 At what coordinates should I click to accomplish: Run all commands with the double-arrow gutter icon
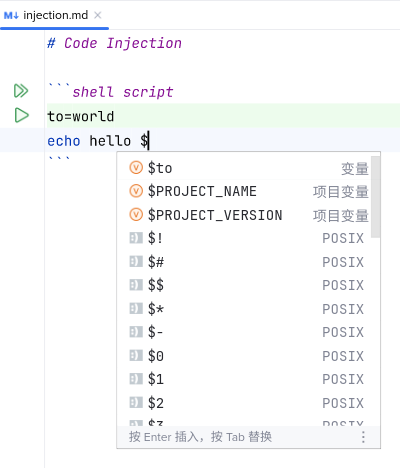coord(21,91)
